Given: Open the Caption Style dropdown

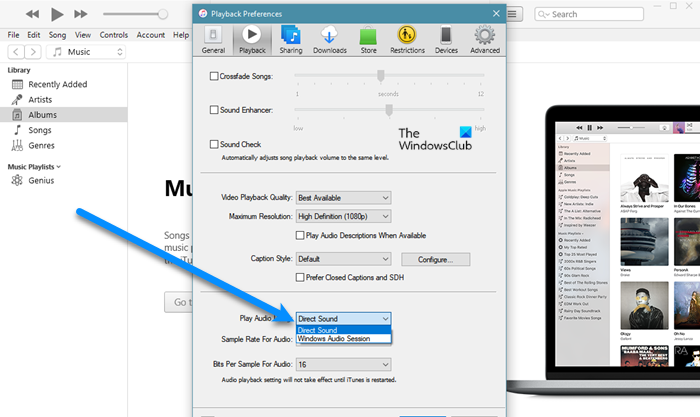Looking at the screenshot, I should [x=343, y=259].
